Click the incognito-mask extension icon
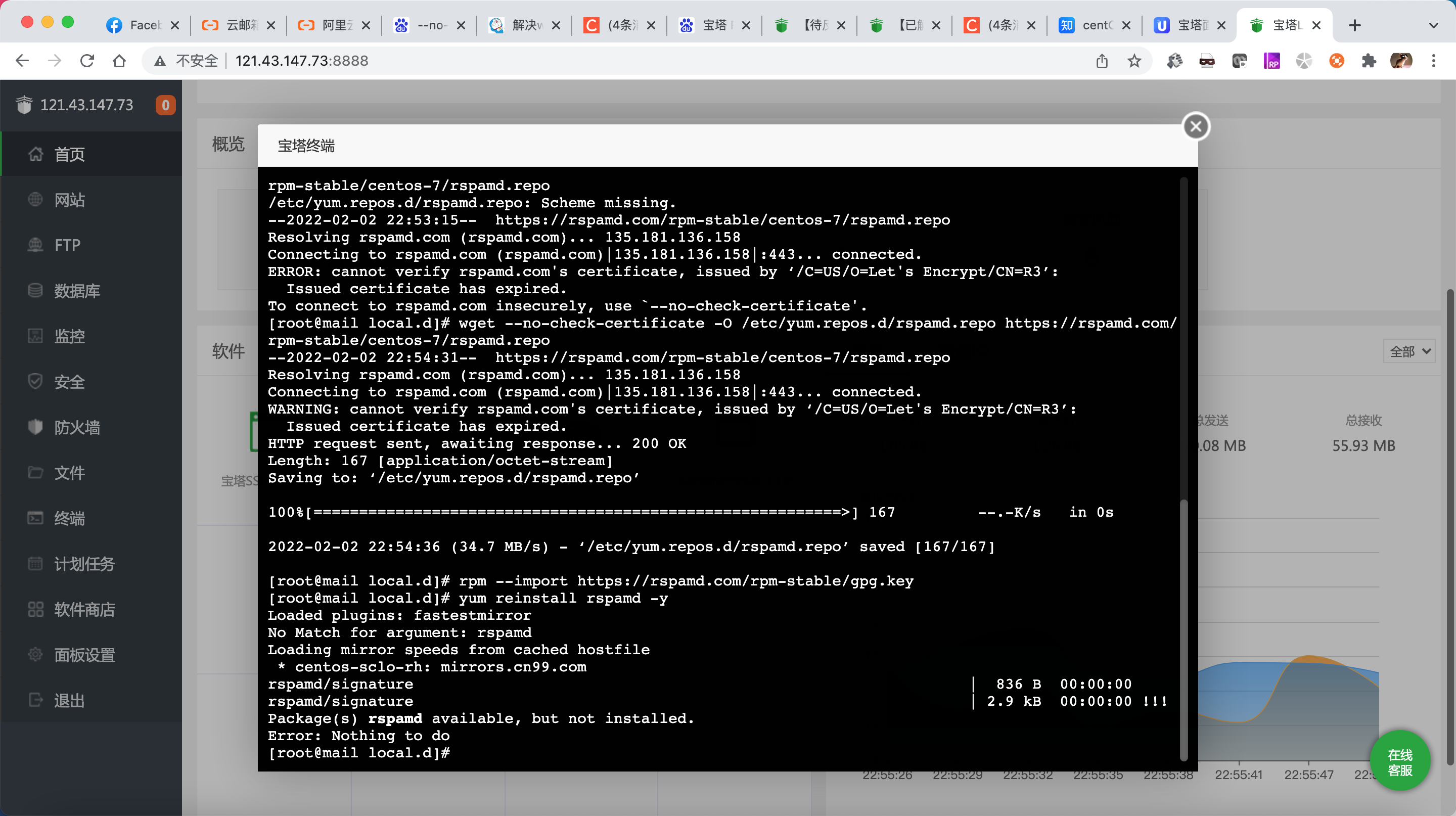The height and width of the screenshot is (816, 1456). (1207, 61)
